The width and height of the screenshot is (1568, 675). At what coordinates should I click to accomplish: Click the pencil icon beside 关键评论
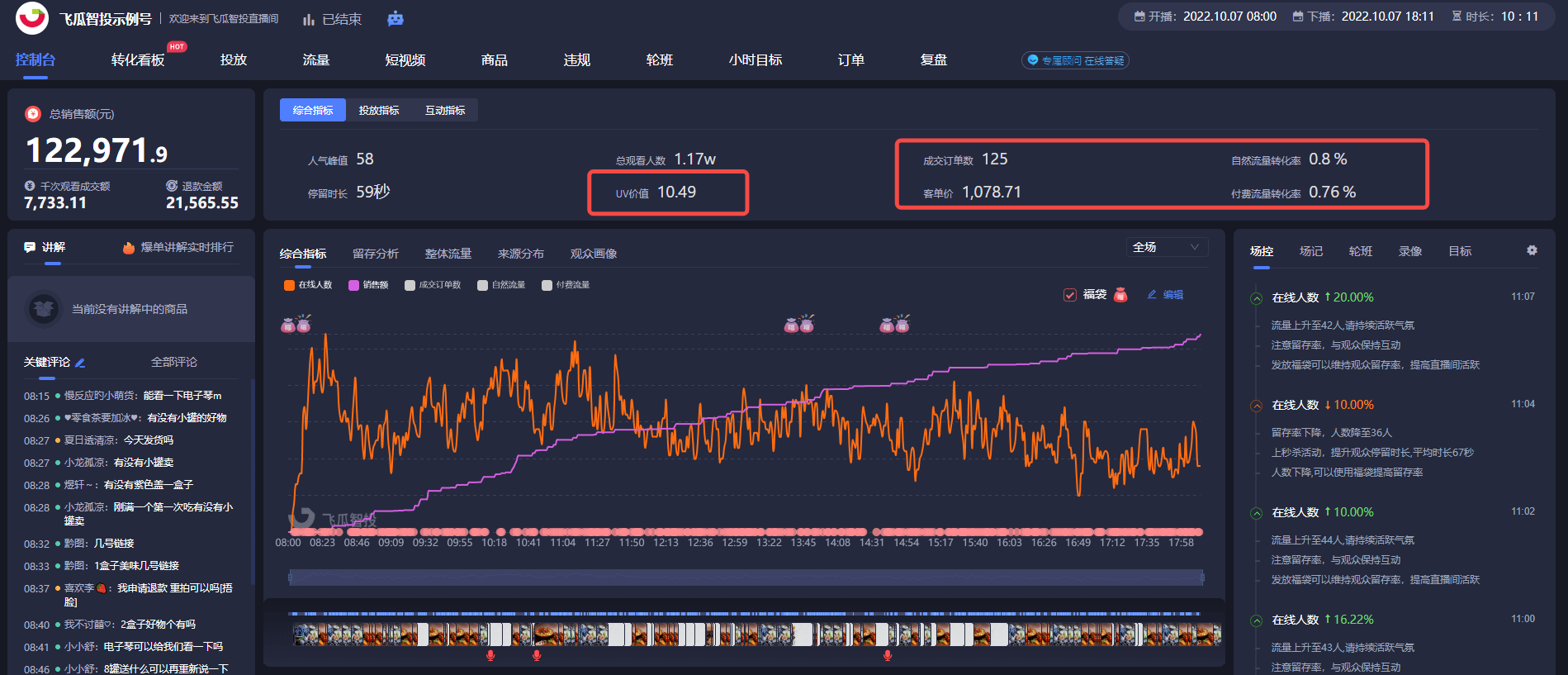(80, 363)
